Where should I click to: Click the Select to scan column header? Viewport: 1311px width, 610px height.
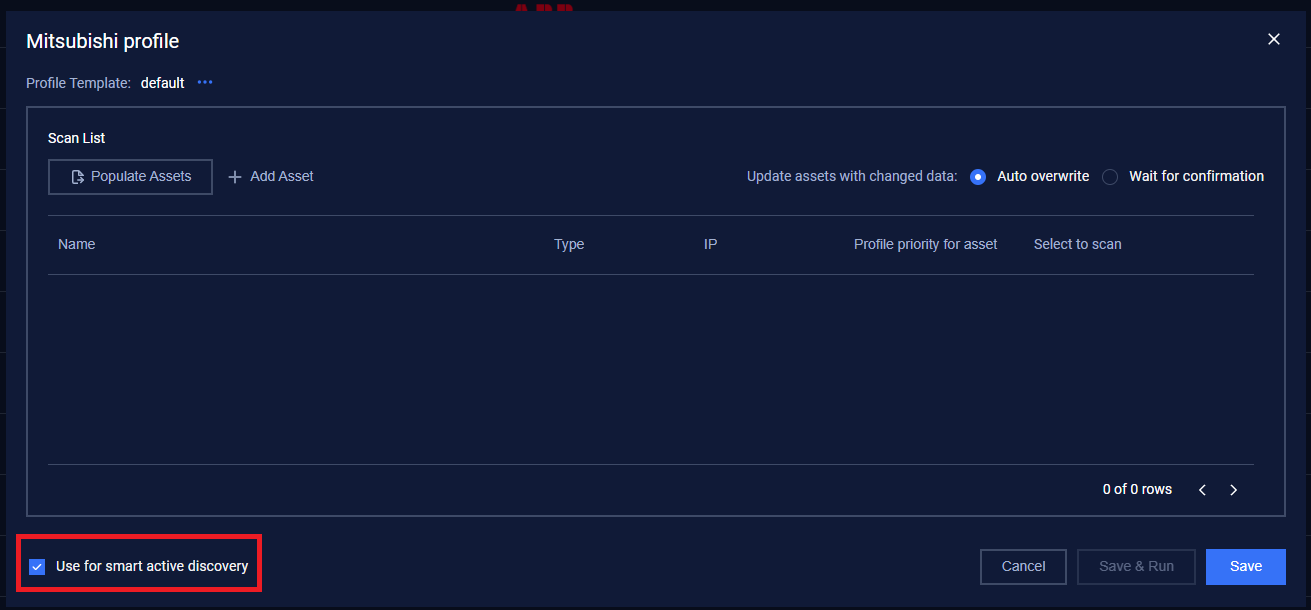pos(1078,244)
